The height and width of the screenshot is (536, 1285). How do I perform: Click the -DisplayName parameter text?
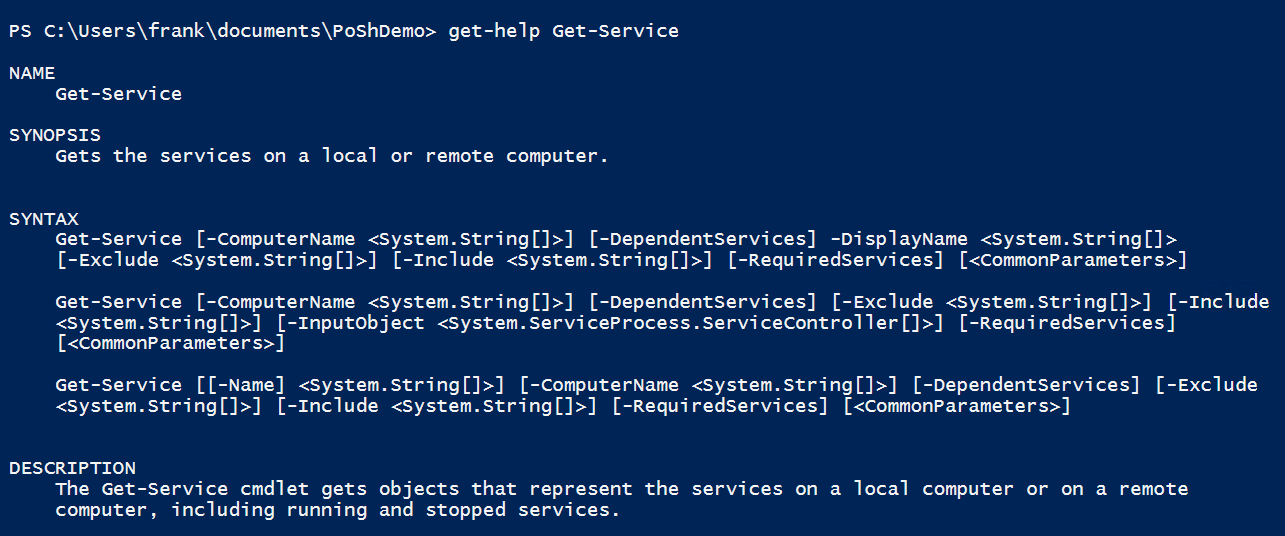(899, 239)
